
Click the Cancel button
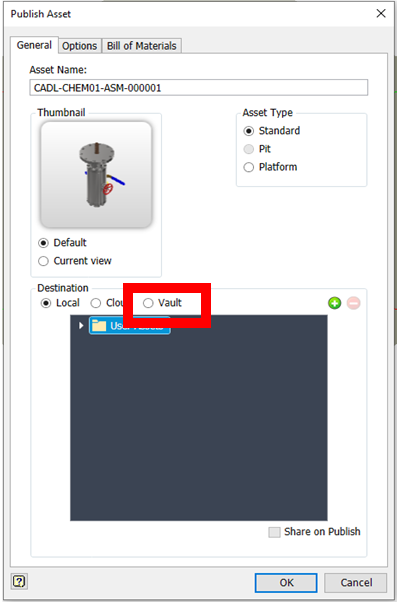tap(356, 582)
